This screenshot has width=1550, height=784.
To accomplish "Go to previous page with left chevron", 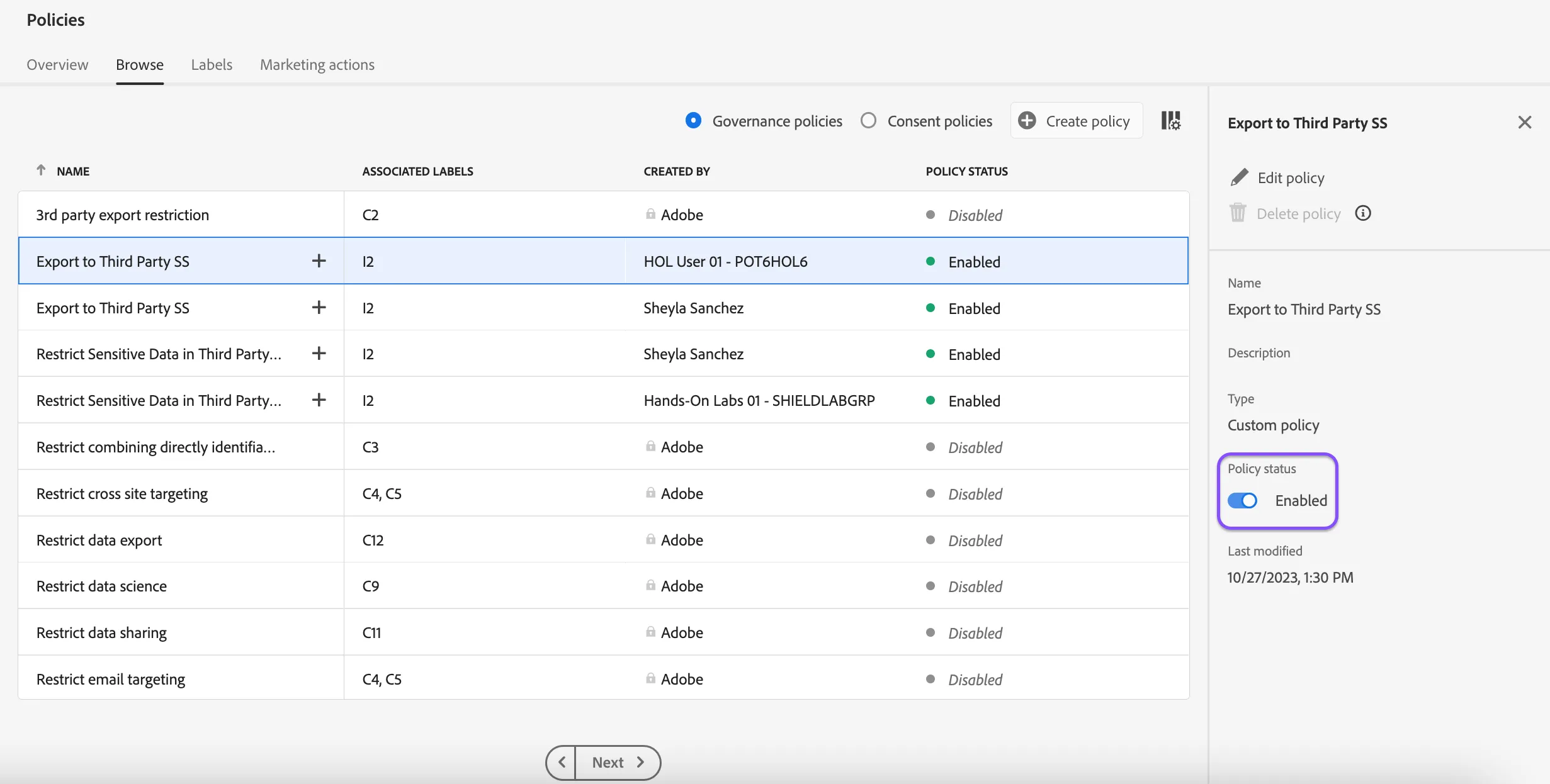I will pyautogui.click(x=561, y=762).
